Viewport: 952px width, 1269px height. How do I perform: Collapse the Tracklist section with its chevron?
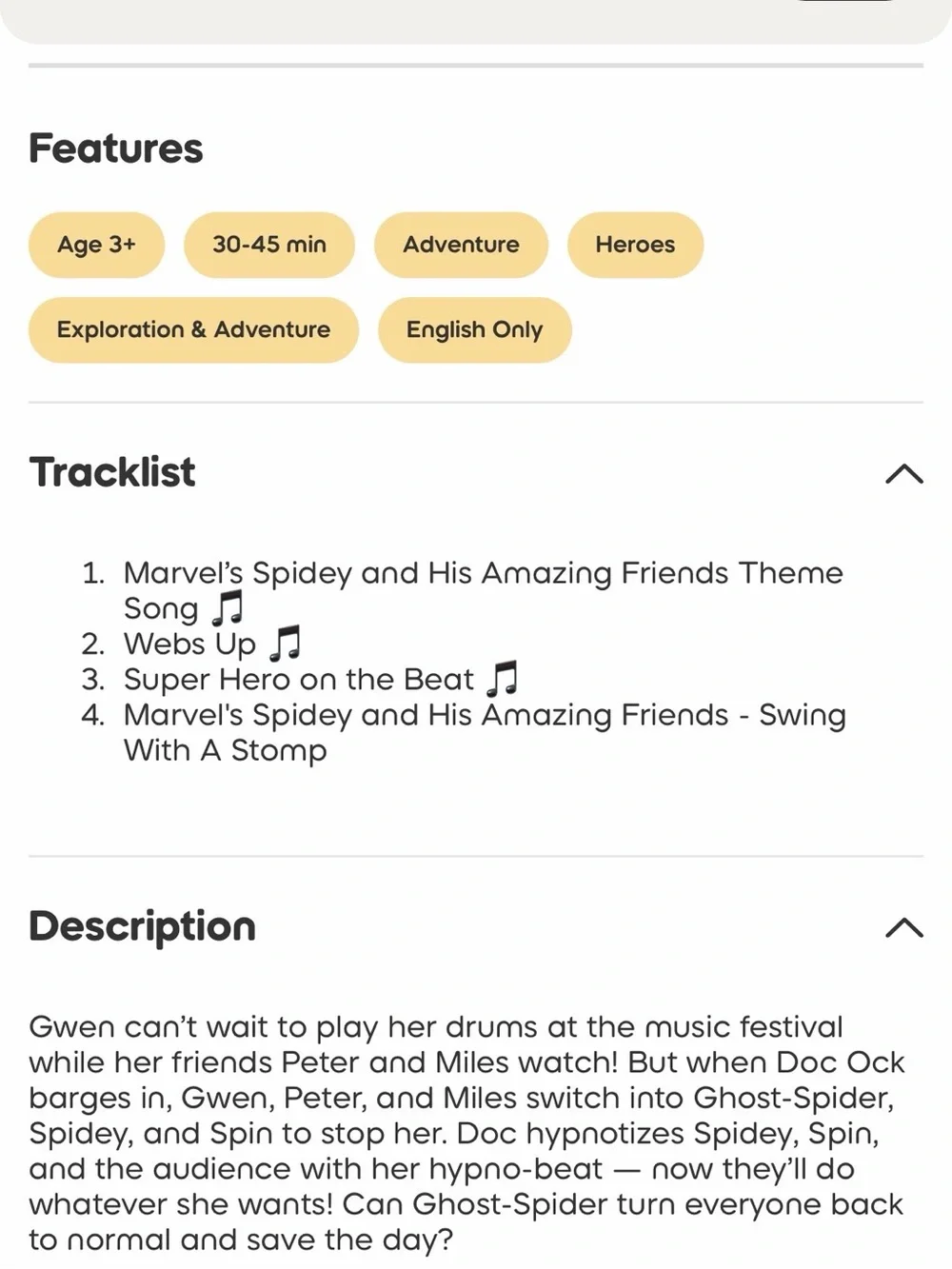[x=903, y=473]
